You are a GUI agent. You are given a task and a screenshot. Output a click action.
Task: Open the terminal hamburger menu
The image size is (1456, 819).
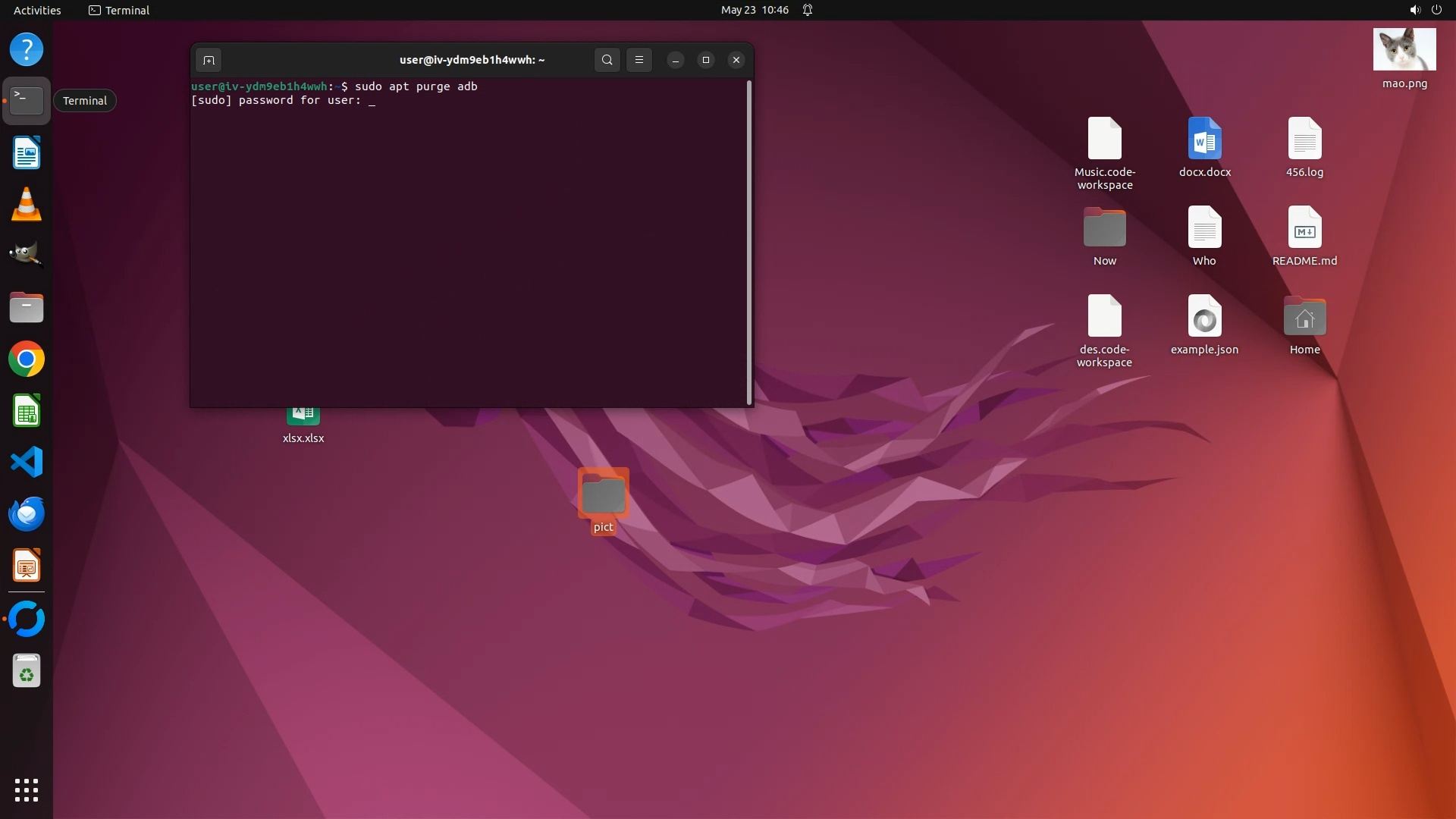(x=639, y=60)
